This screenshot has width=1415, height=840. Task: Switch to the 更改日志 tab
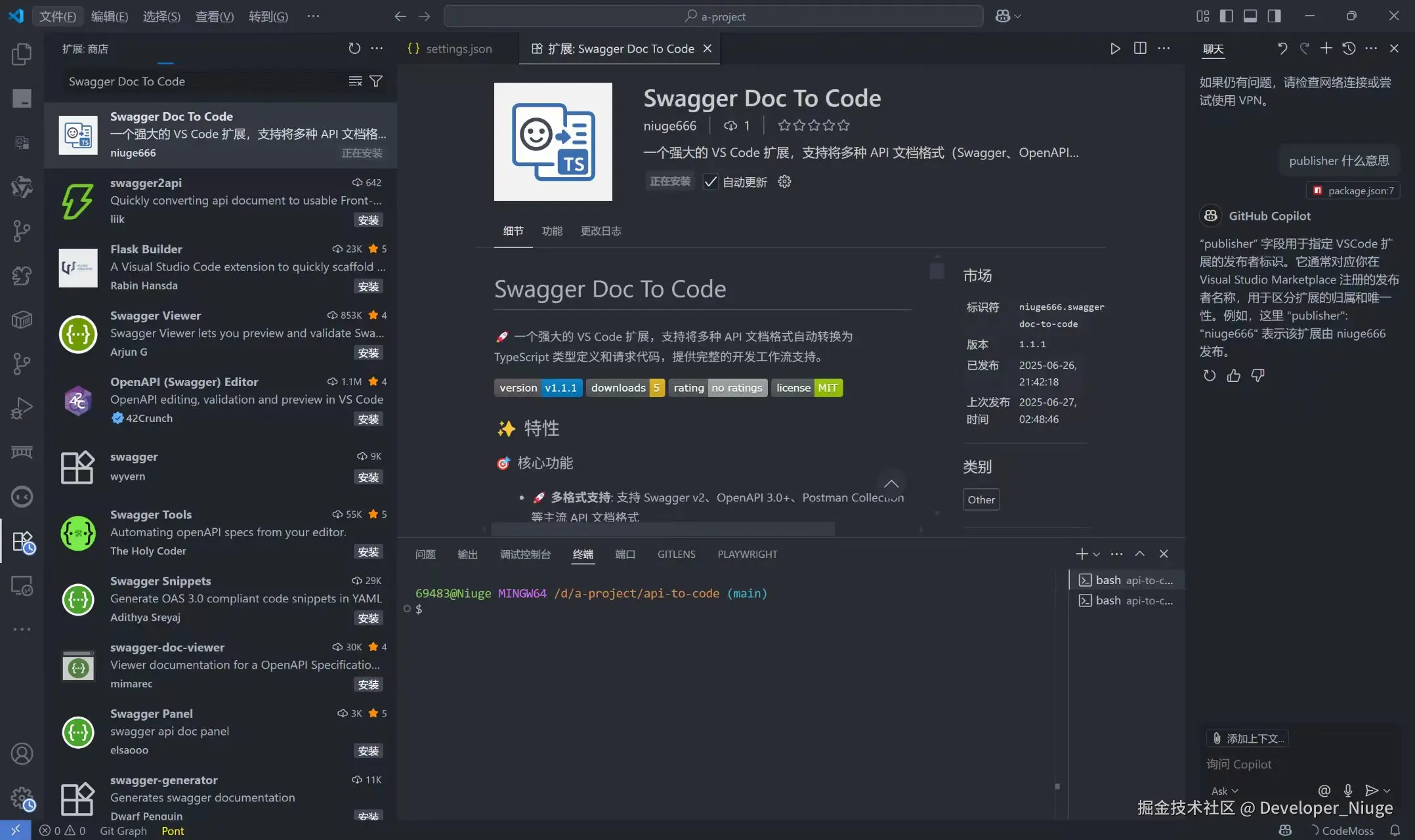point(601,231)
